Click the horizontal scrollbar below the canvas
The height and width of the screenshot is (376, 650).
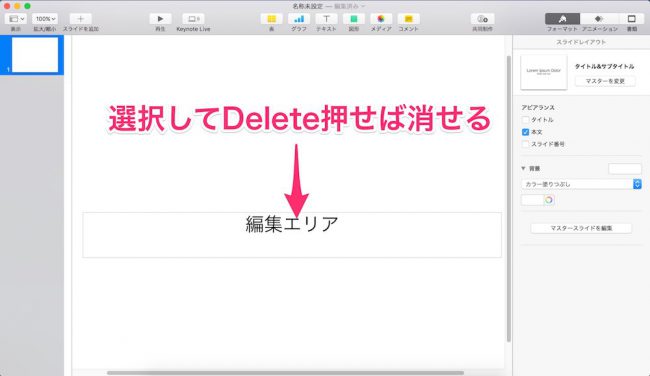point(285,373)
